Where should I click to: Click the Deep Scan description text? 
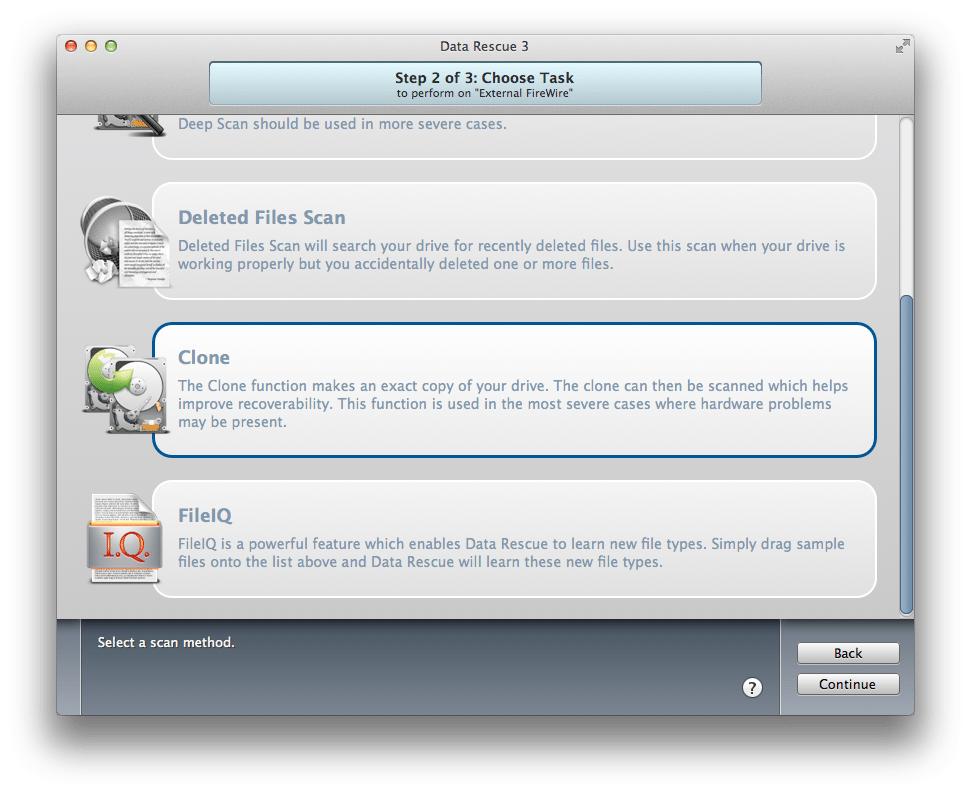[x=343, y=124]
